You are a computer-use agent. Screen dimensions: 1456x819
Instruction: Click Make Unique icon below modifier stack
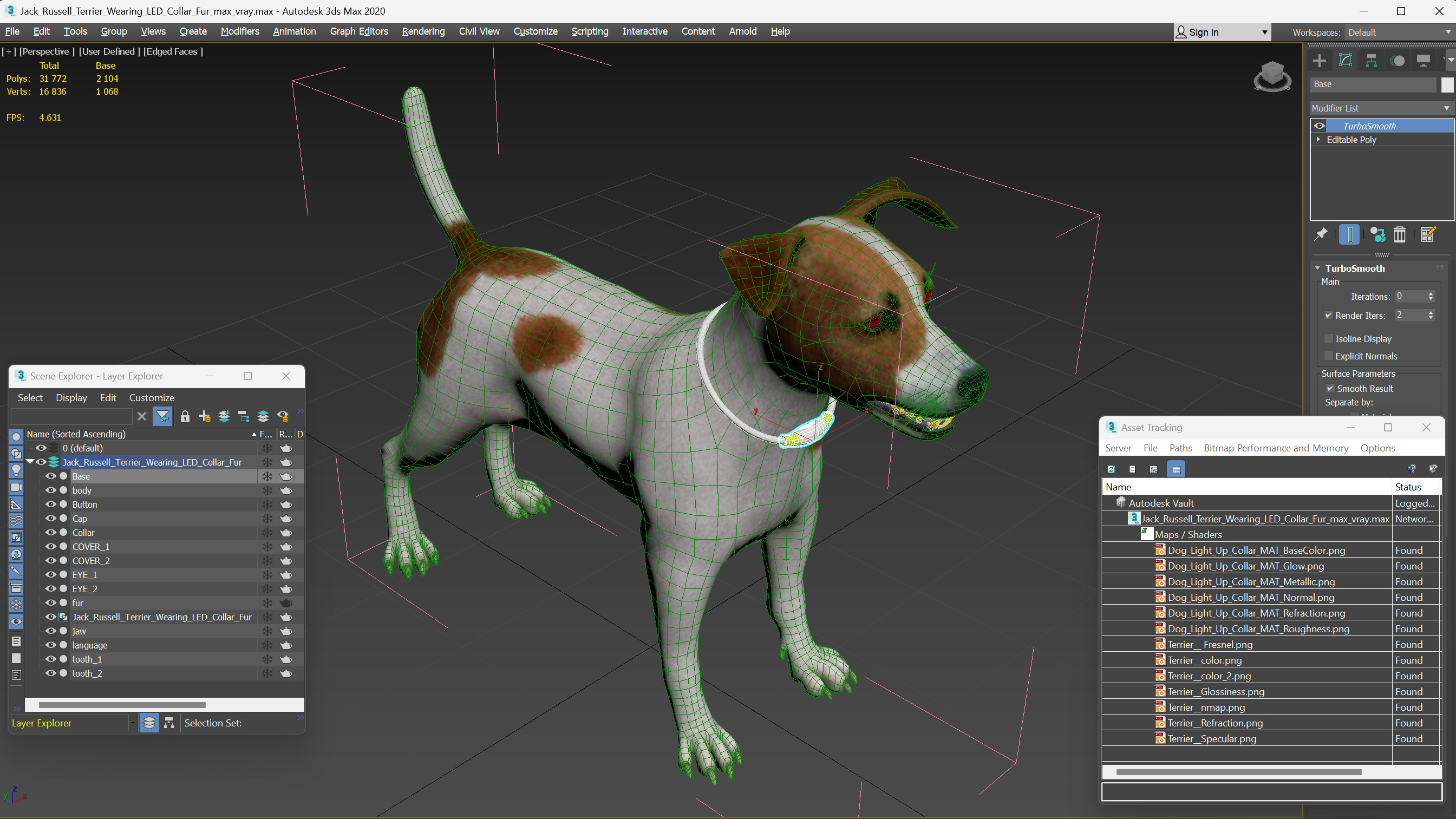click(x=1377, y=234)
